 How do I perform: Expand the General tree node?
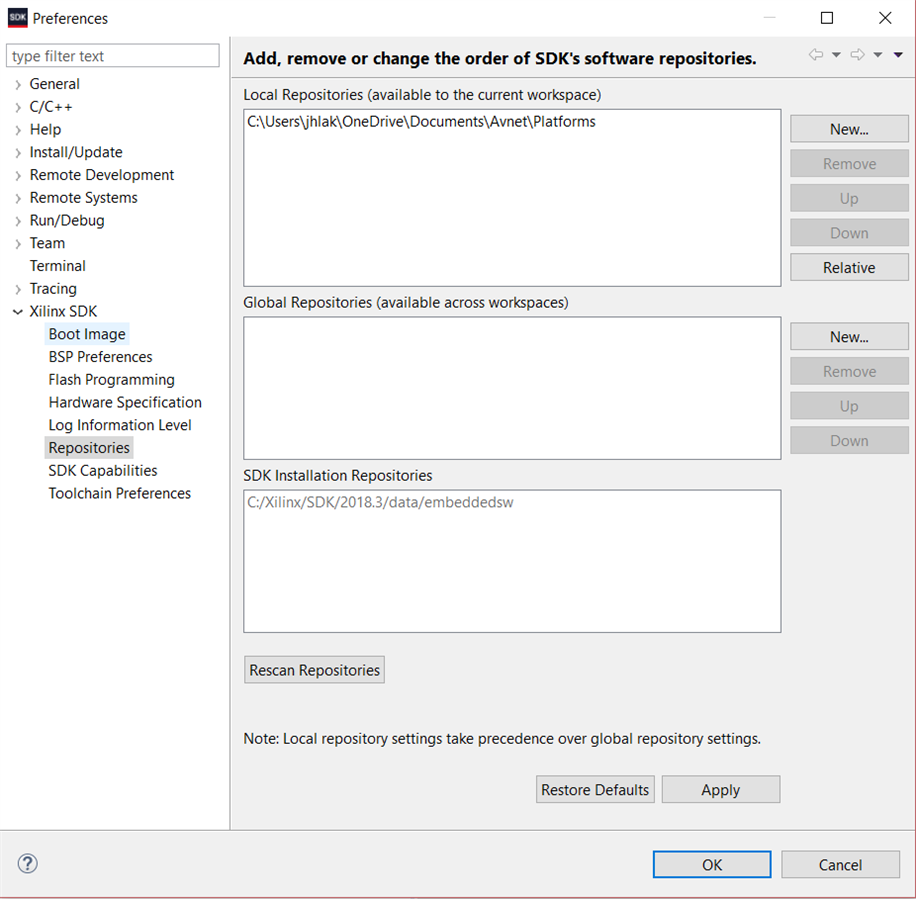click(18, 85)
